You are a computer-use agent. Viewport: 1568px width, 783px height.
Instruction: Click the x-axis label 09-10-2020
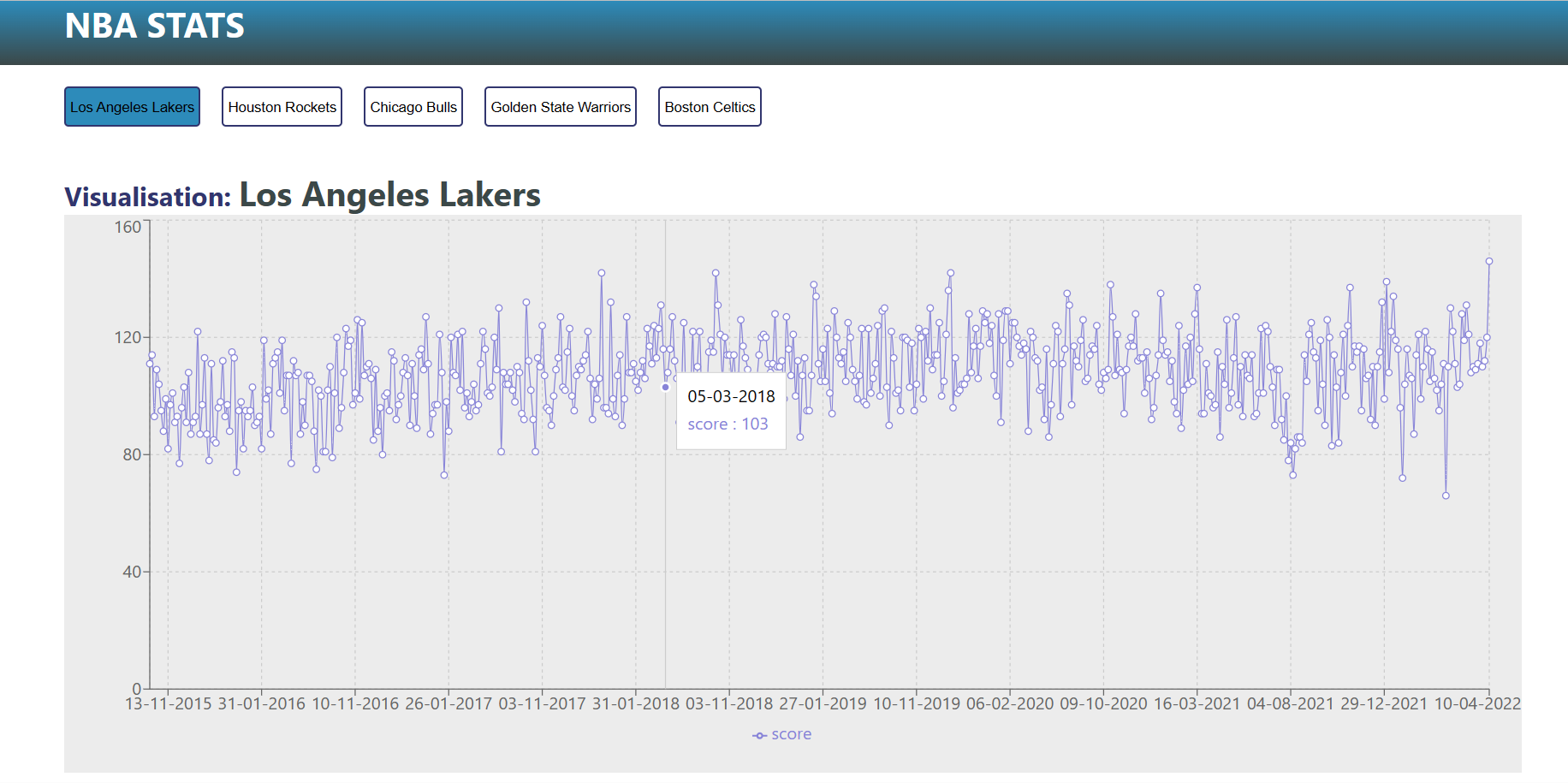click(x=1103, y=704)
